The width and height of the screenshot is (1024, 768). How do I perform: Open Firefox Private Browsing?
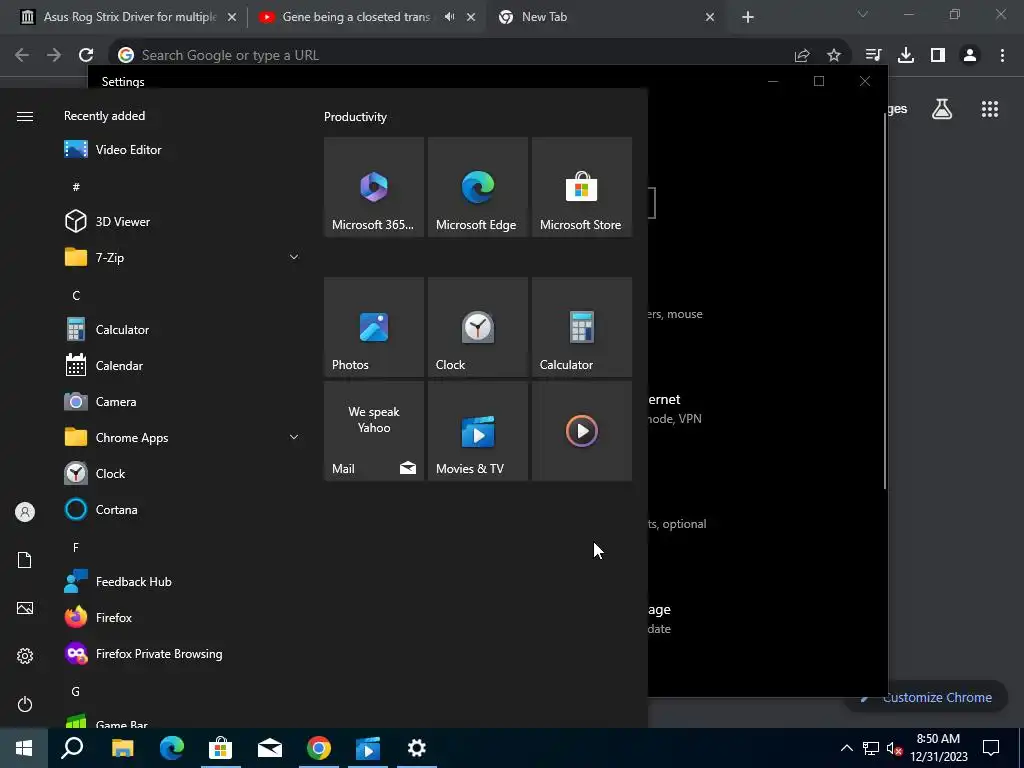(x=182, y=654)
